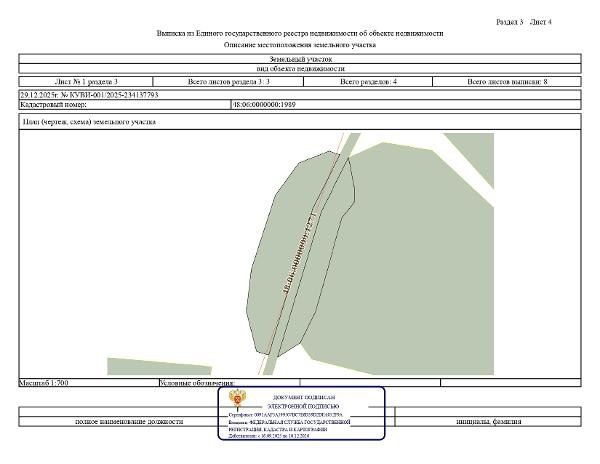
Task: Click the 'Всего разделов: 4' cell
Action: pos(368,81)
